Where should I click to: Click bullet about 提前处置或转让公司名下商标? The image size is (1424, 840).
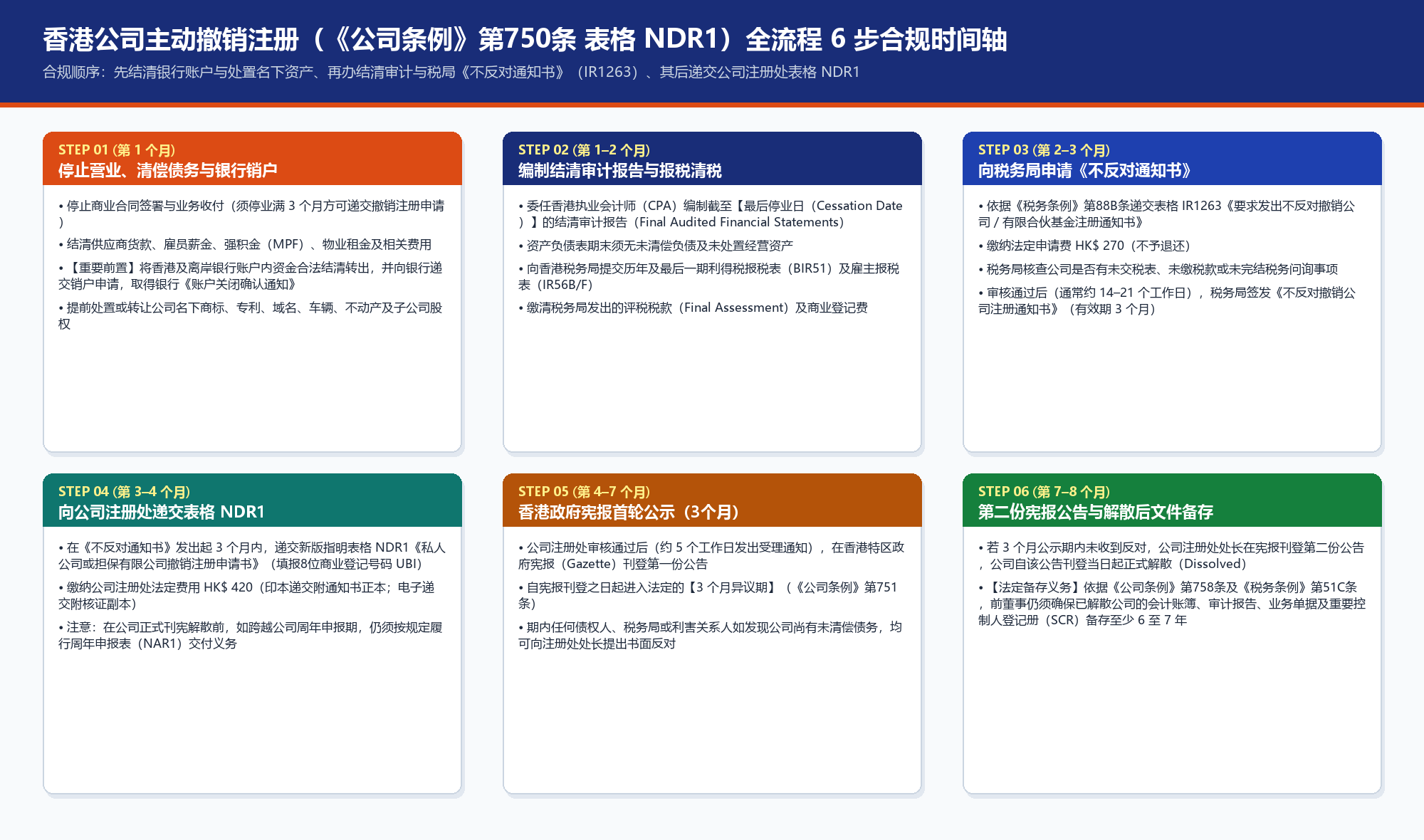[251, 315]
